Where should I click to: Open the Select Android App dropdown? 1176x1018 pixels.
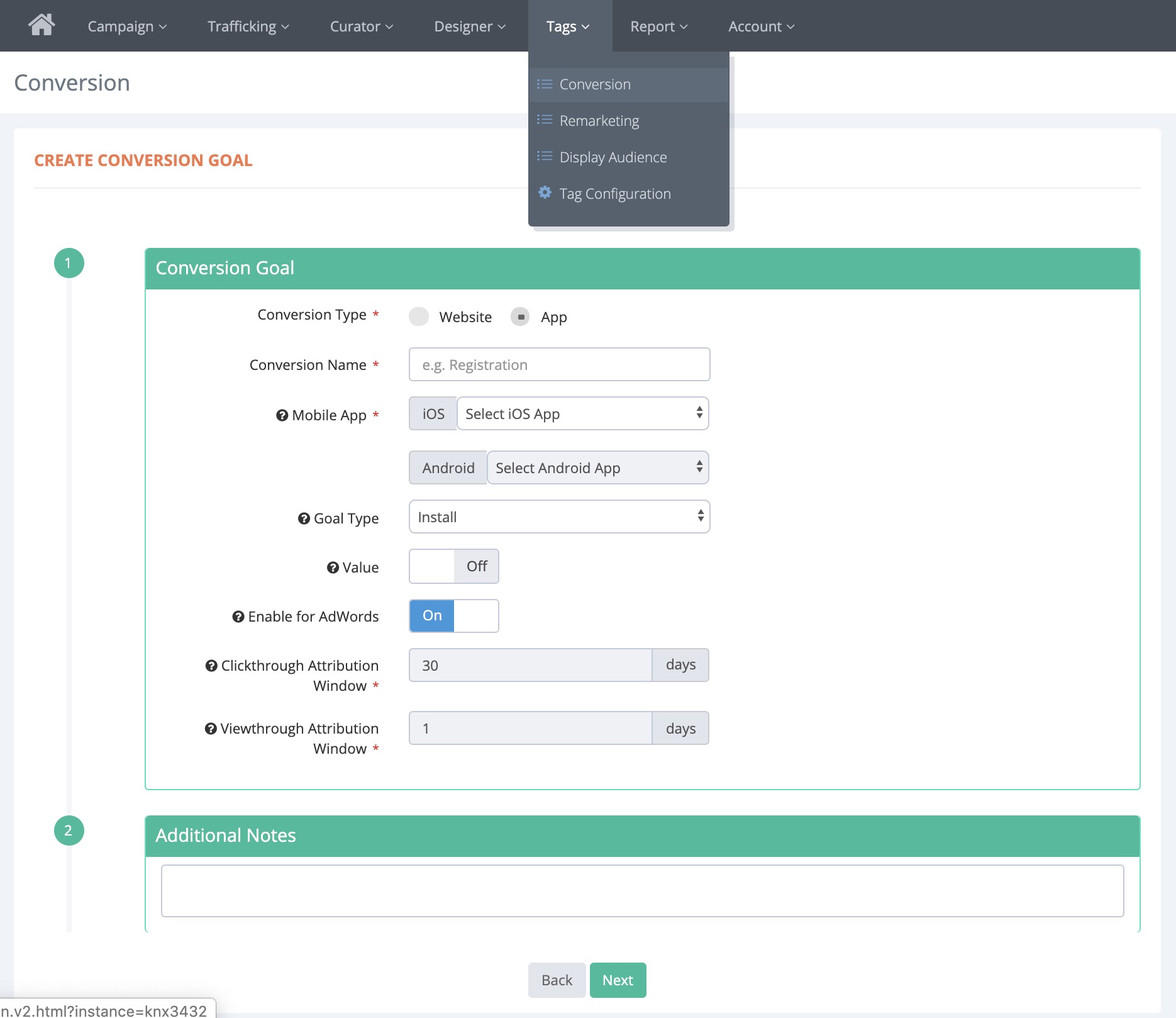[597, 468]
